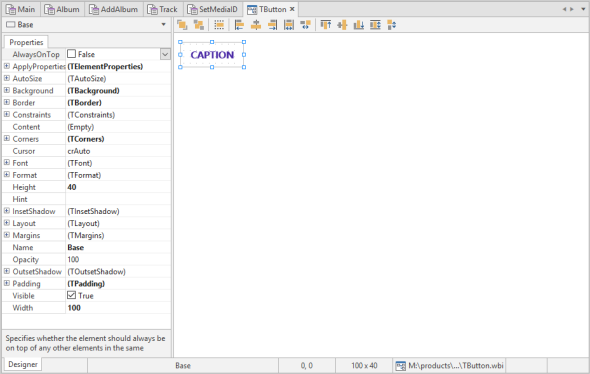
Task: Expand the Padding property node
Action: click(7, 283)
